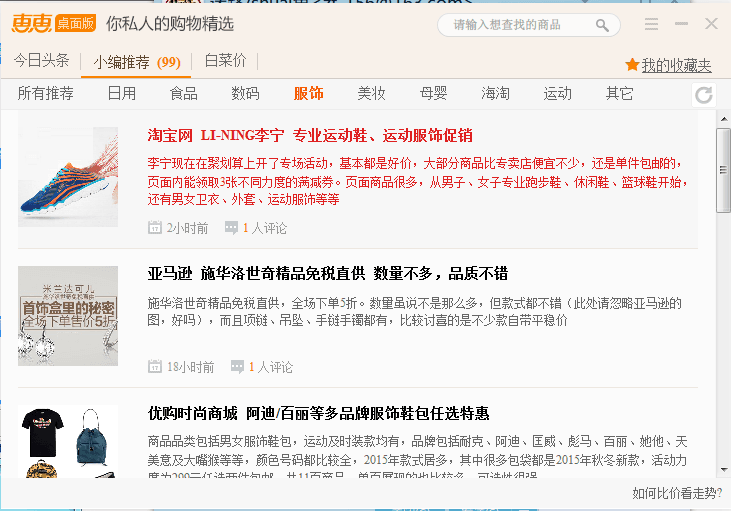Click the scrollbar up arrow
Viewport: 731px width, 511px height.
723,119
